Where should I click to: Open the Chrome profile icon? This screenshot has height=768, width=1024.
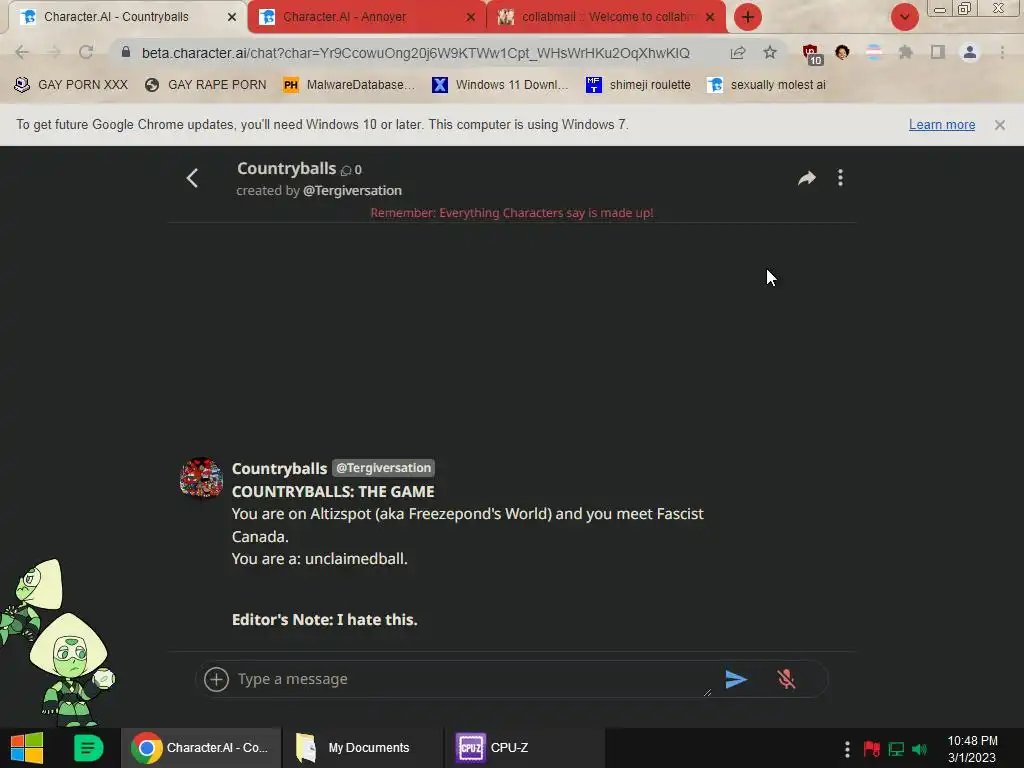pyautogui.click(x=970, y=52)
